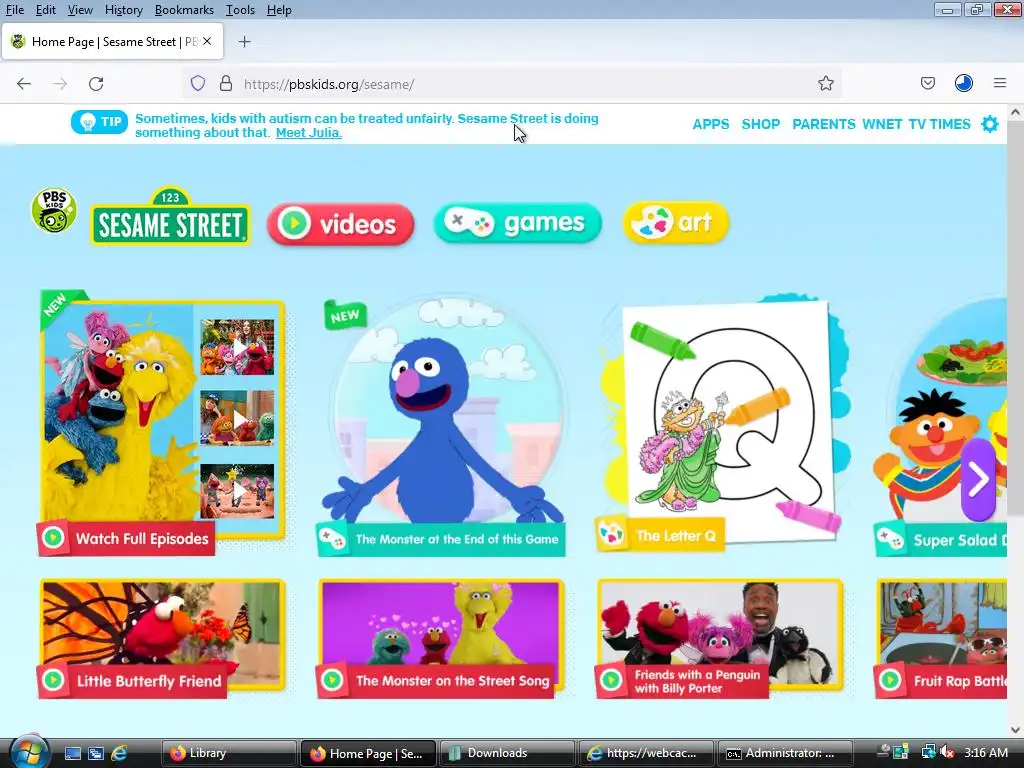Click the red videos button
The image size is (1024, 768).
(340, 224)
